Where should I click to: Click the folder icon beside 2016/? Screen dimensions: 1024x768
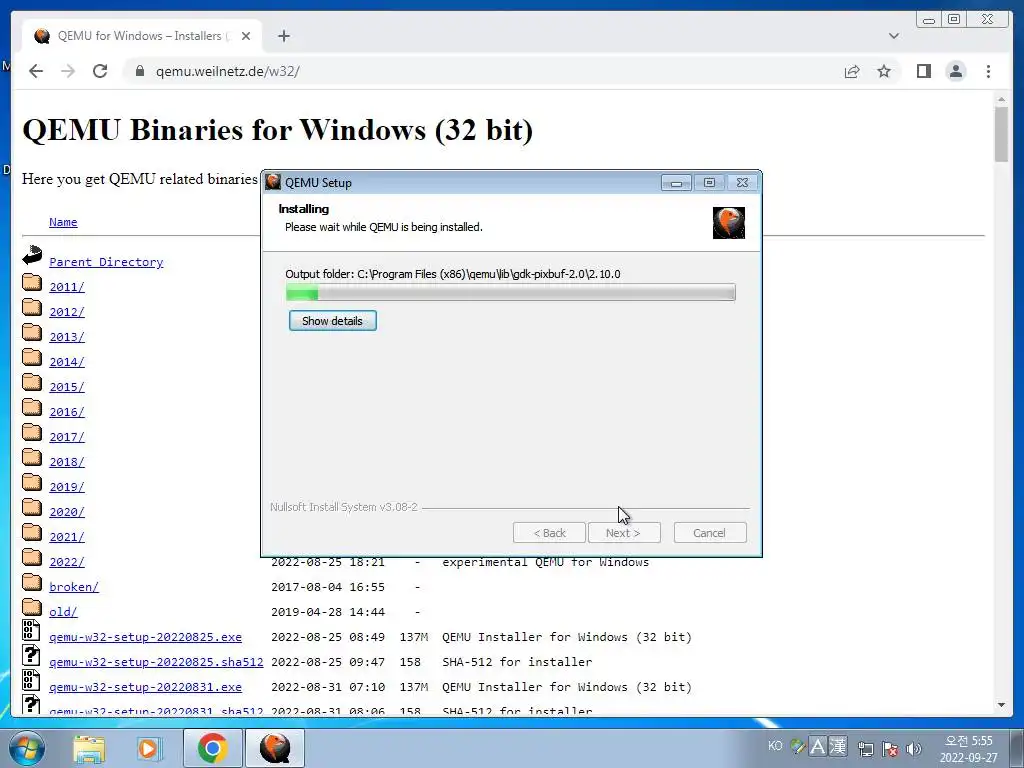(32, 408)
